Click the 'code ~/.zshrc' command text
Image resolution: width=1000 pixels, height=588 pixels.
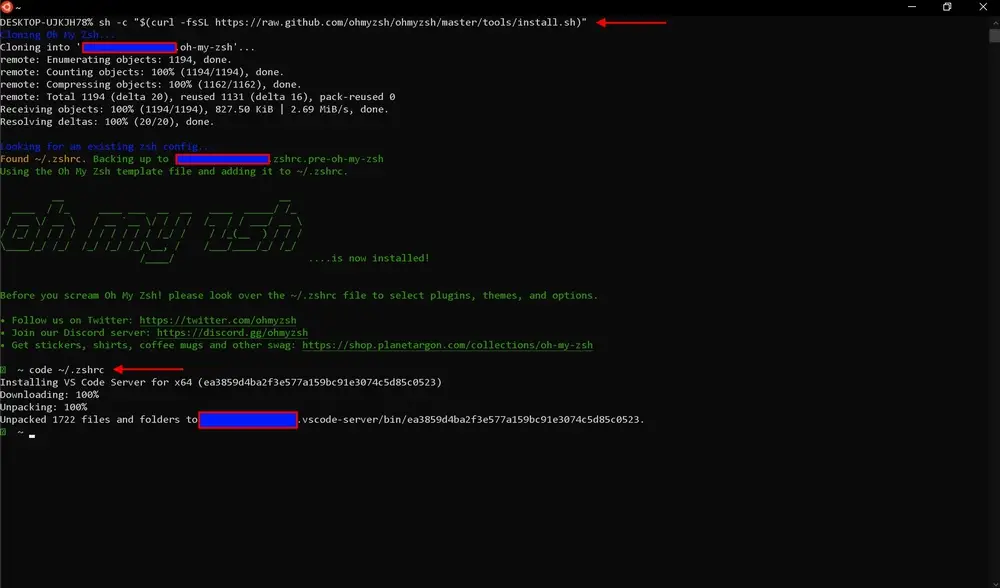point(66,370)
